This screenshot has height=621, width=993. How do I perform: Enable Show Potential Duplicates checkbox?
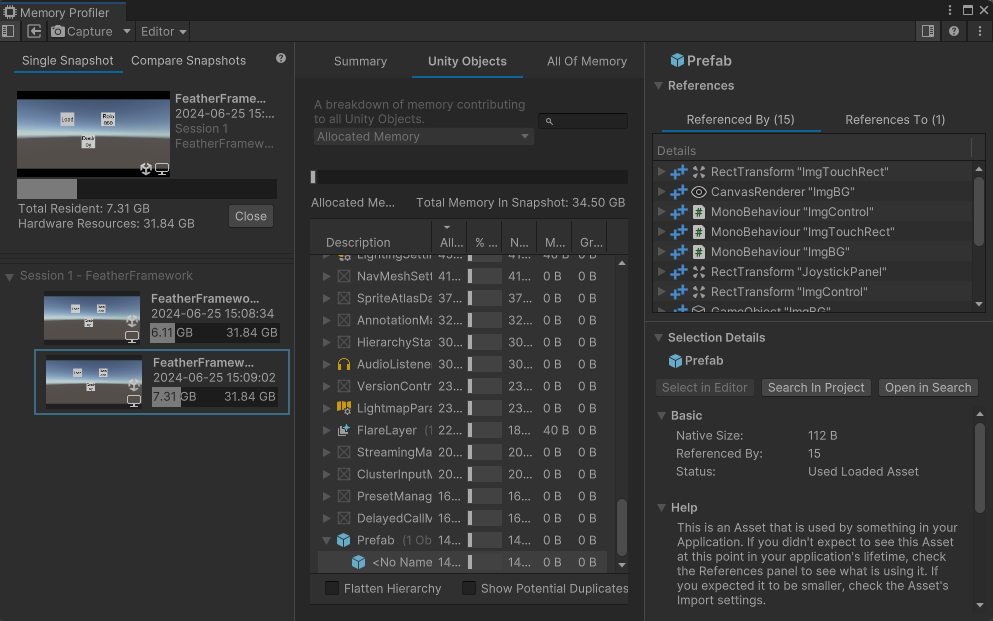coord(469,588)
